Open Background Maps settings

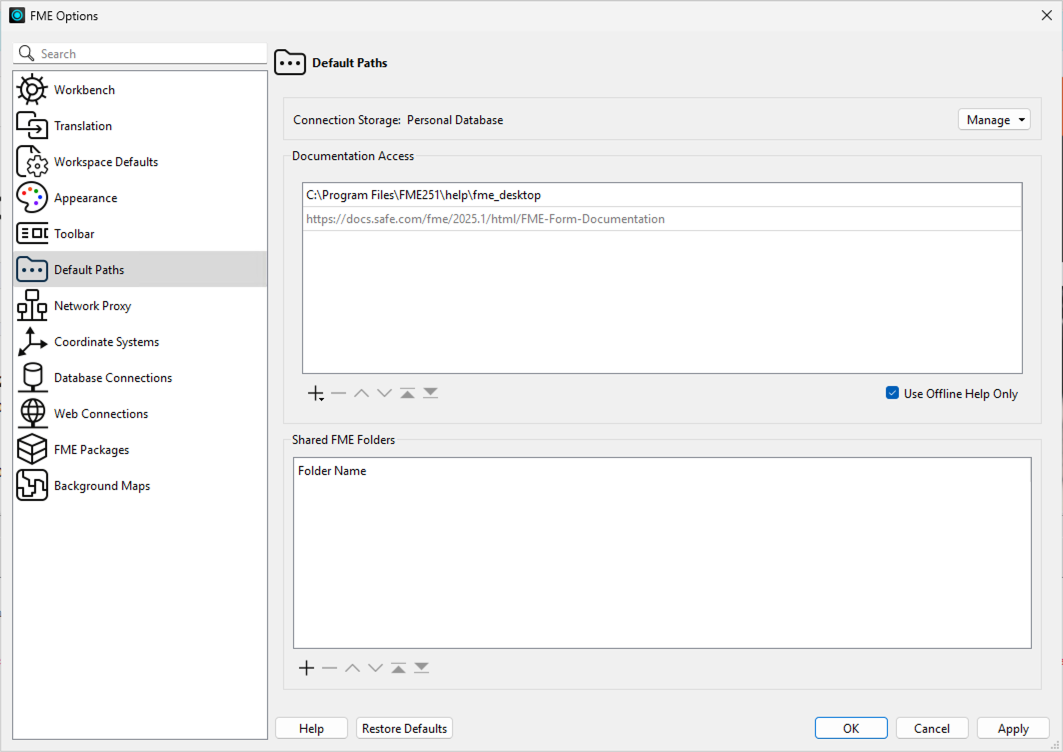(140, 485)
